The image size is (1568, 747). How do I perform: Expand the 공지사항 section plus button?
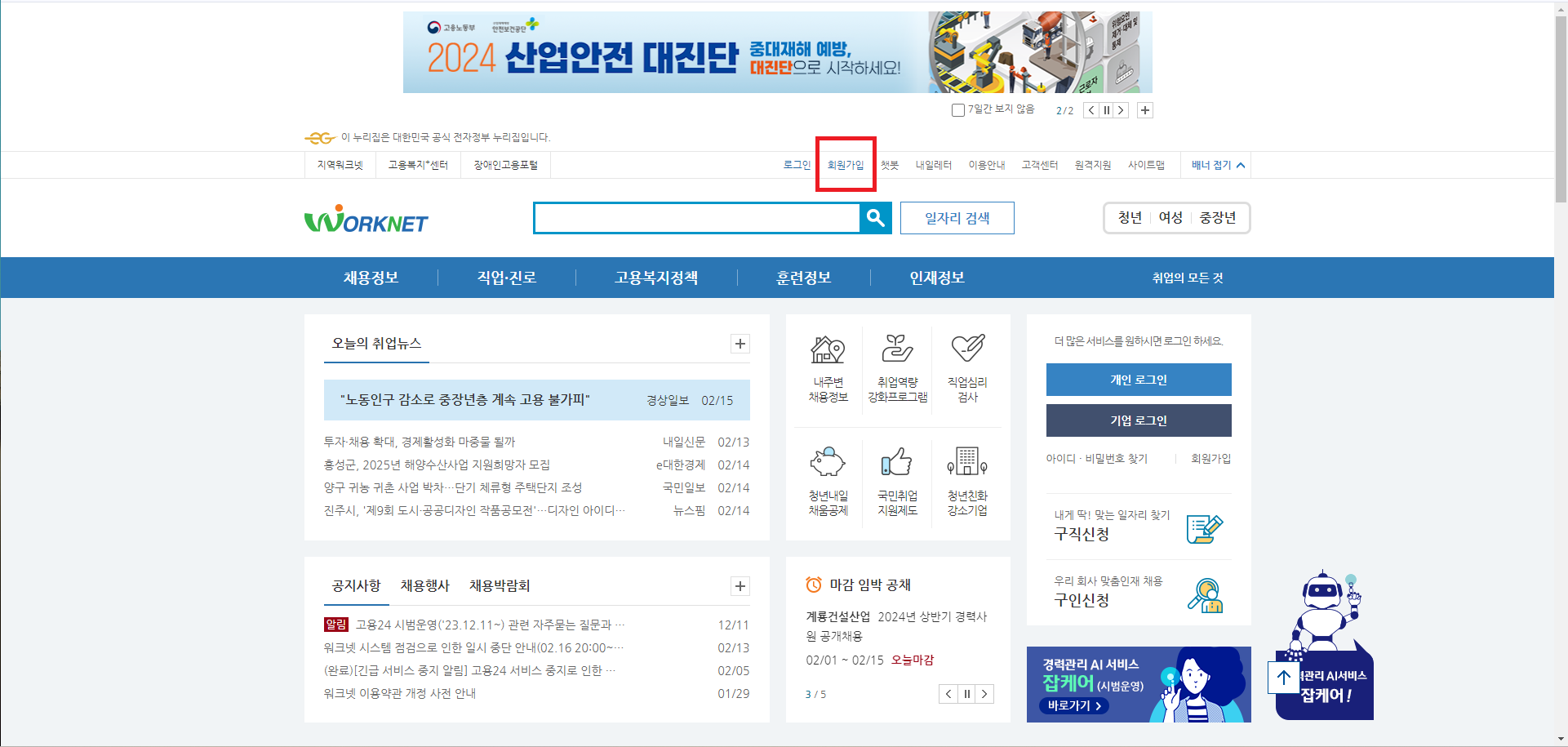point(740,586)
